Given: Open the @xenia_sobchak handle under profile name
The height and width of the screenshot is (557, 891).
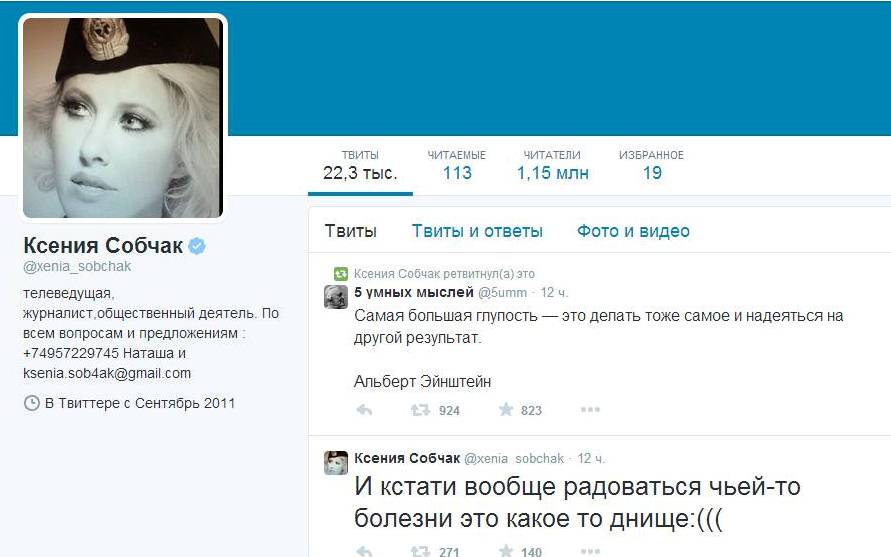Looking at the screenshot, I should pos(77,267).
